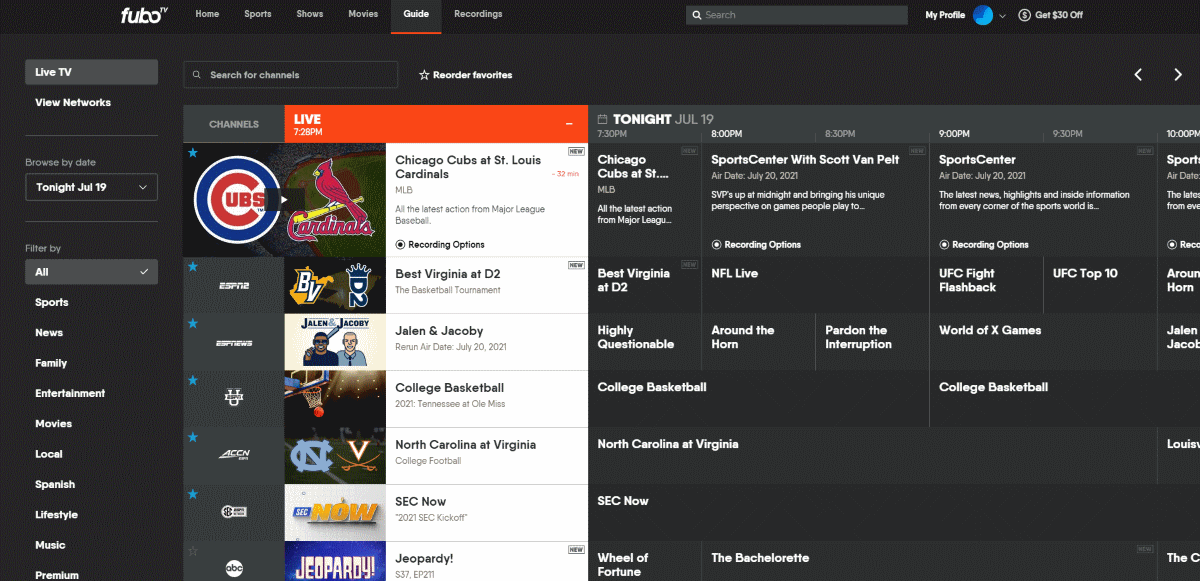Open the profile dropdown chevron
Screen dimensions: 1200x581
click(1000, 15)
